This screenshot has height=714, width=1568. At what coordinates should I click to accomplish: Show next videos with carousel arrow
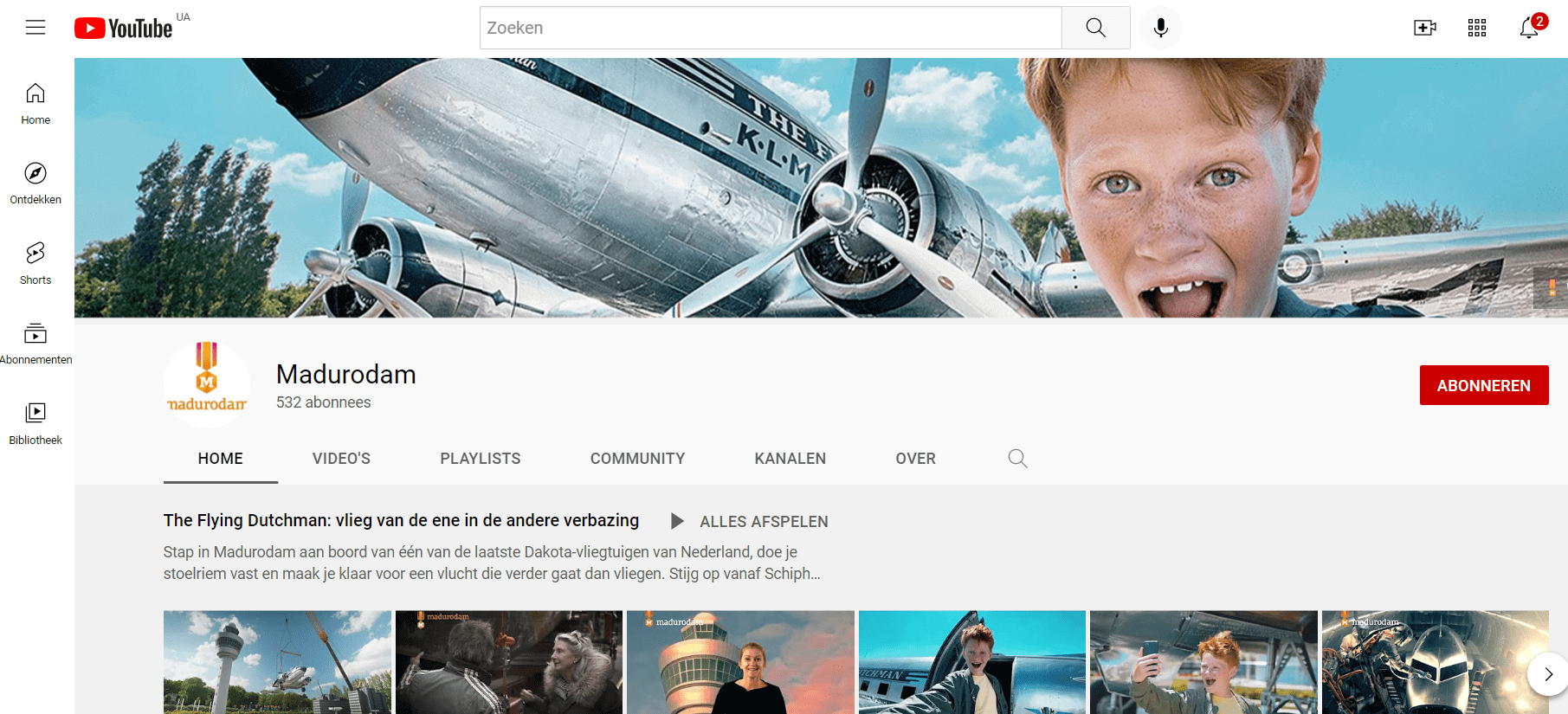click(1547, 674)
